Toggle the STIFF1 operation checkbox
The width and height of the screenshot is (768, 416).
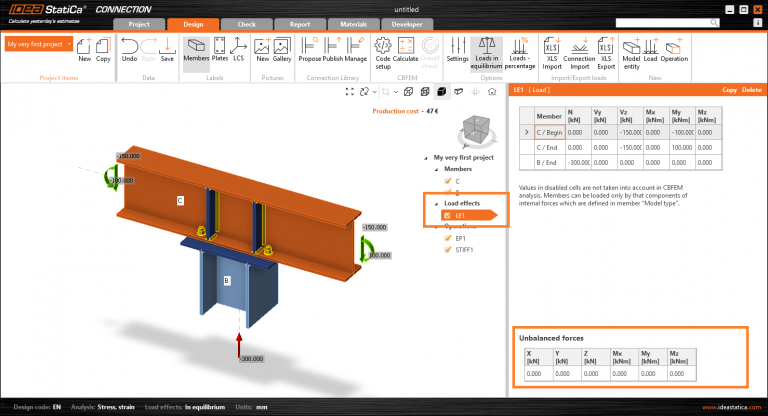pos(447,249)
